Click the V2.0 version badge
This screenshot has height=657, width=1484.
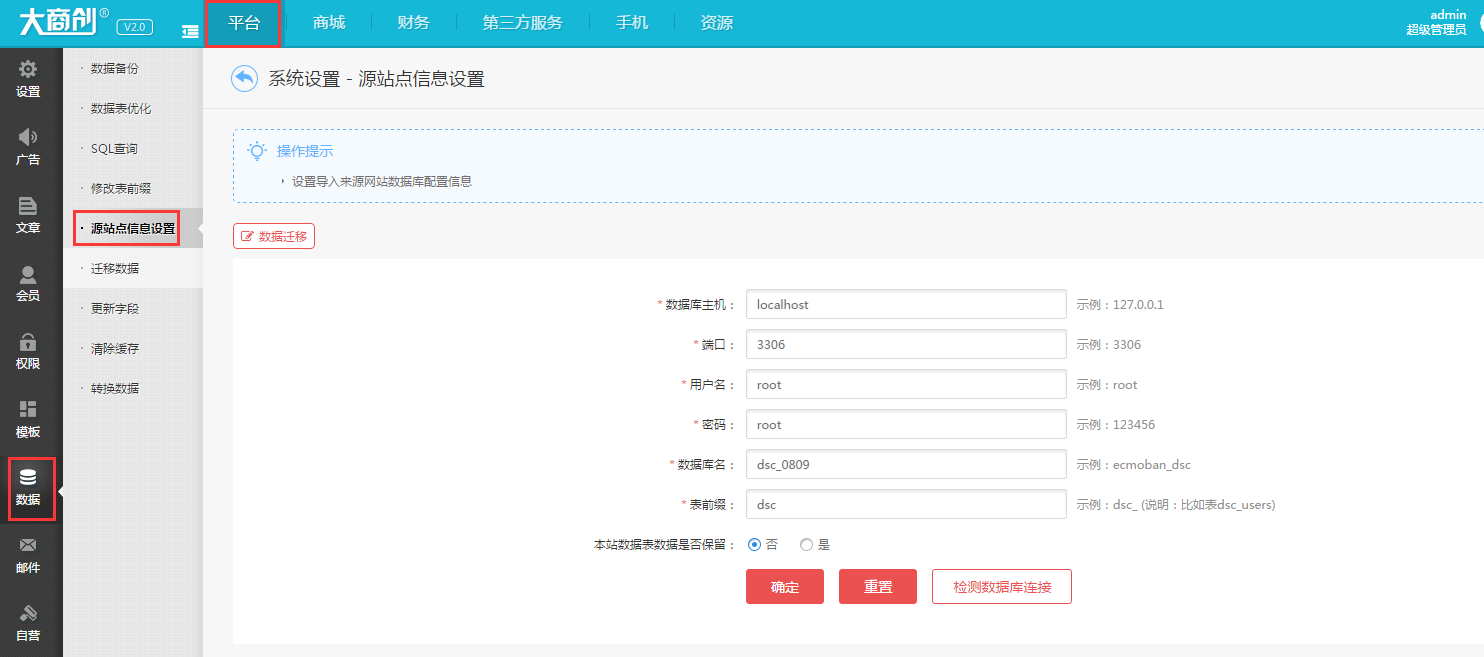135,27
